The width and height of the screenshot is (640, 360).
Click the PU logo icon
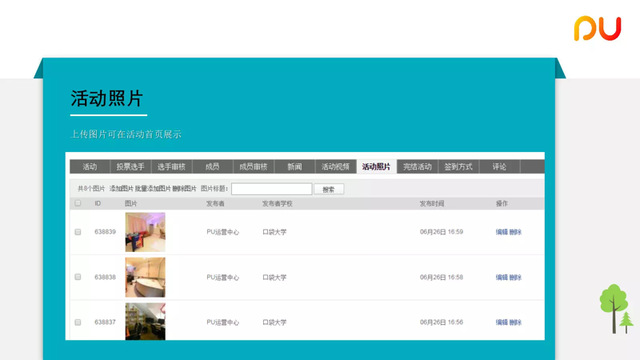coord(598,29)
